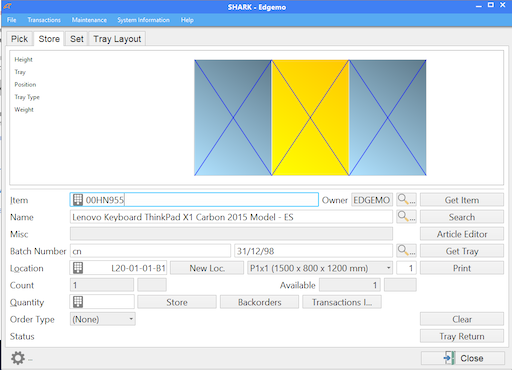
Task: Open the Transactions menu
Action: 44,20
